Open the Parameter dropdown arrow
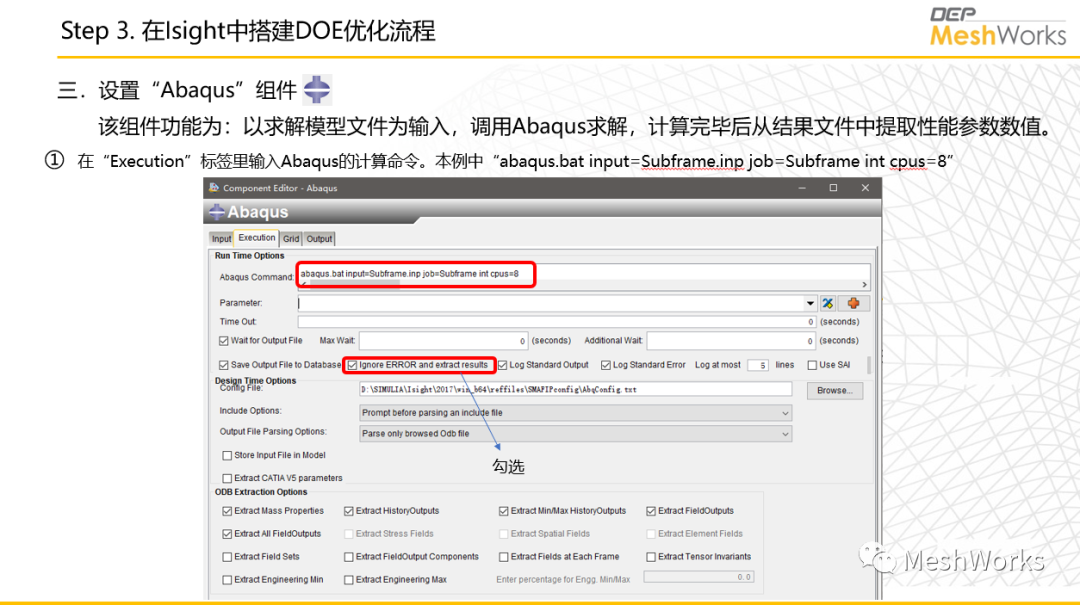Viewport: 1080px width, 605px height. pyautogui.click(x=810, y=303)
